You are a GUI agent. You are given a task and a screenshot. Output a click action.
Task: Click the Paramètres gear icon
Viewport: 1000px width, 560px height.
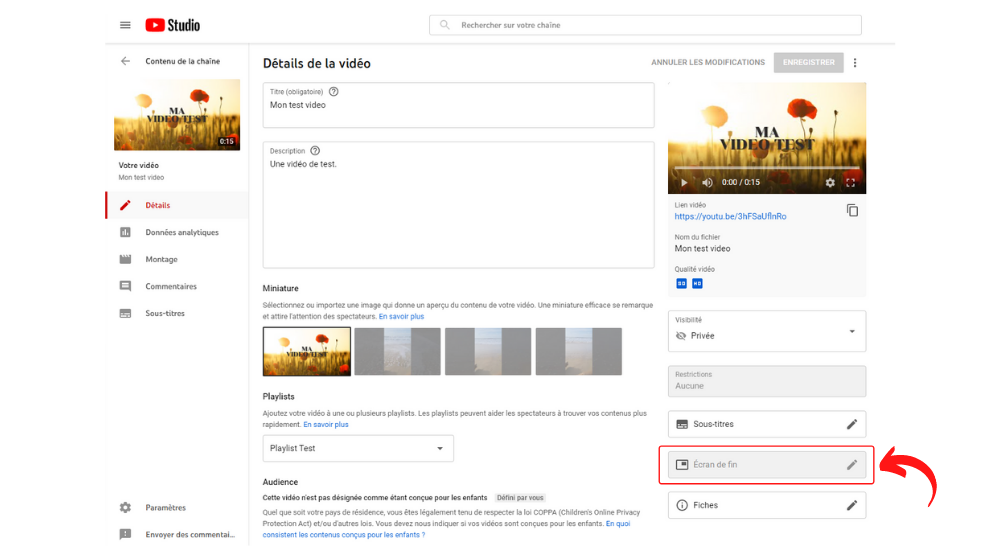[125, 508]
